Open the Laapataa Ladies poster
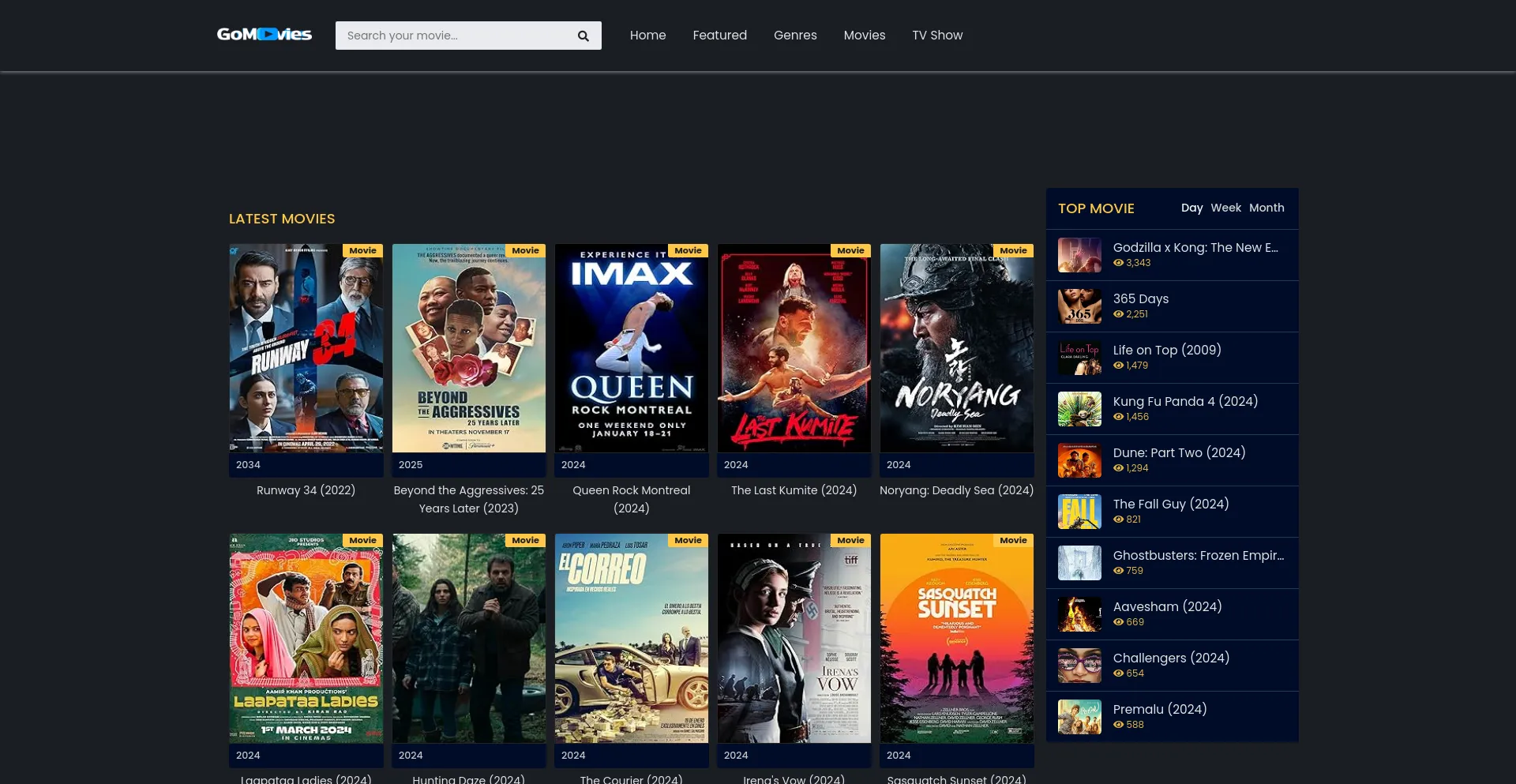The image size is (1516, 784). [306, 638]
